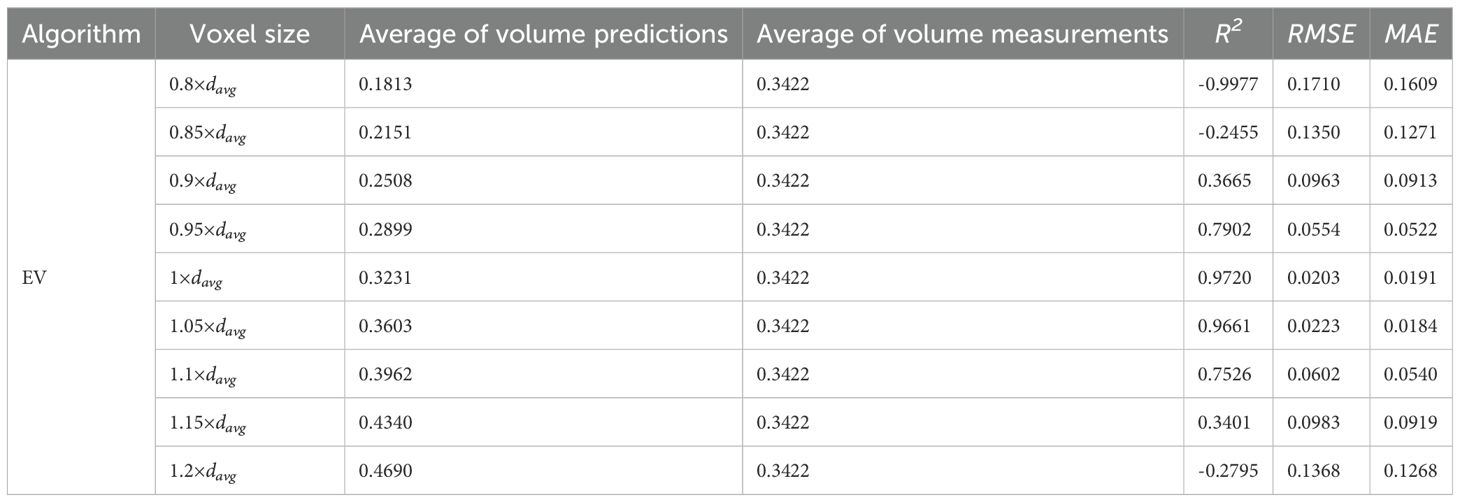The height and width of the screenshot is (502, 1460).
Task: Click the 0.3231 volume prediction value
Action: click(385, 277)
